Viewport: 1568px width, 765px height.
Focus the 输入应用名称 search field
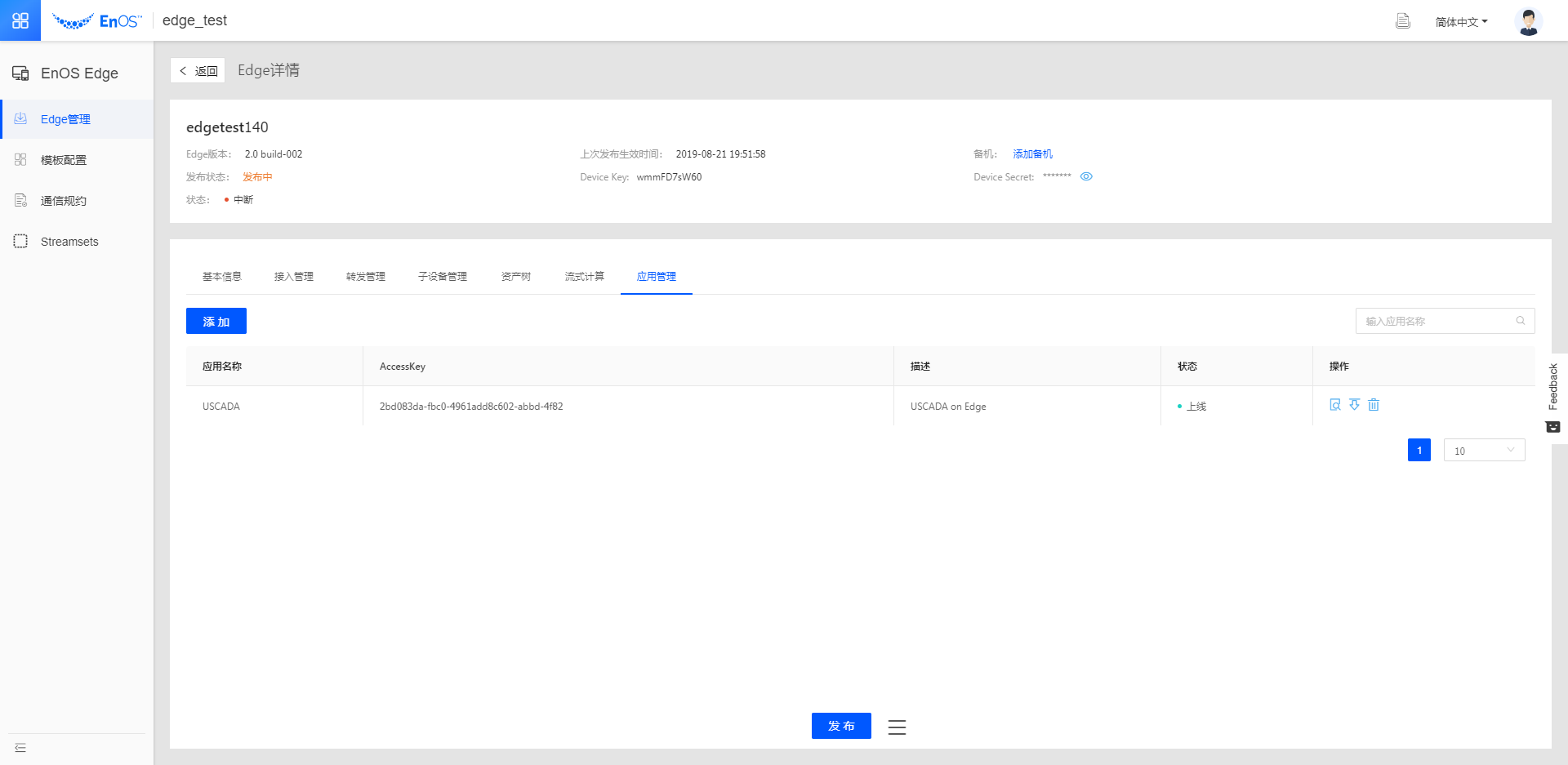click(1433, 321)
